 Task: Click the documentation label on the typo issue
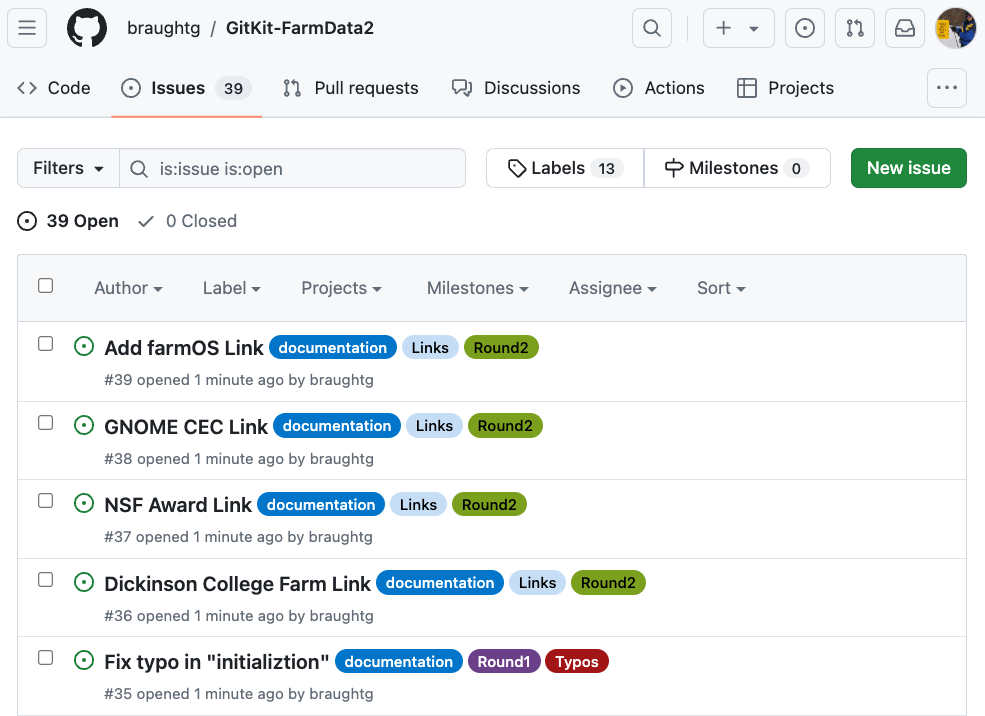point(399,661)
